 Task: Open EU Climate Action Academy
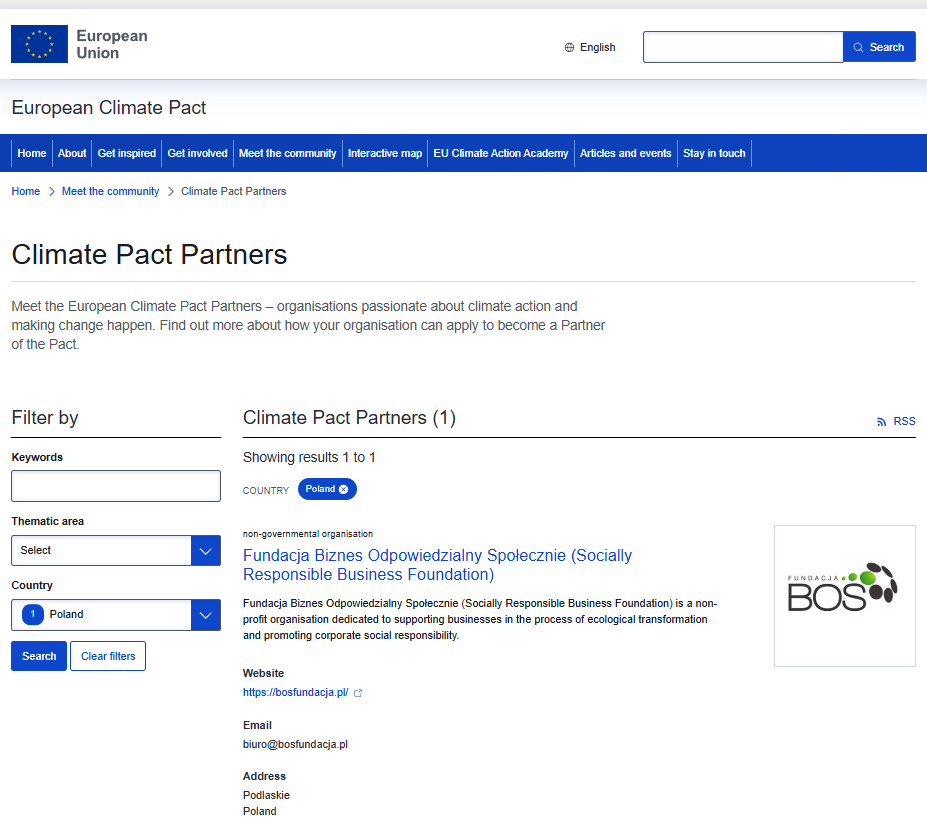[500, 153]
